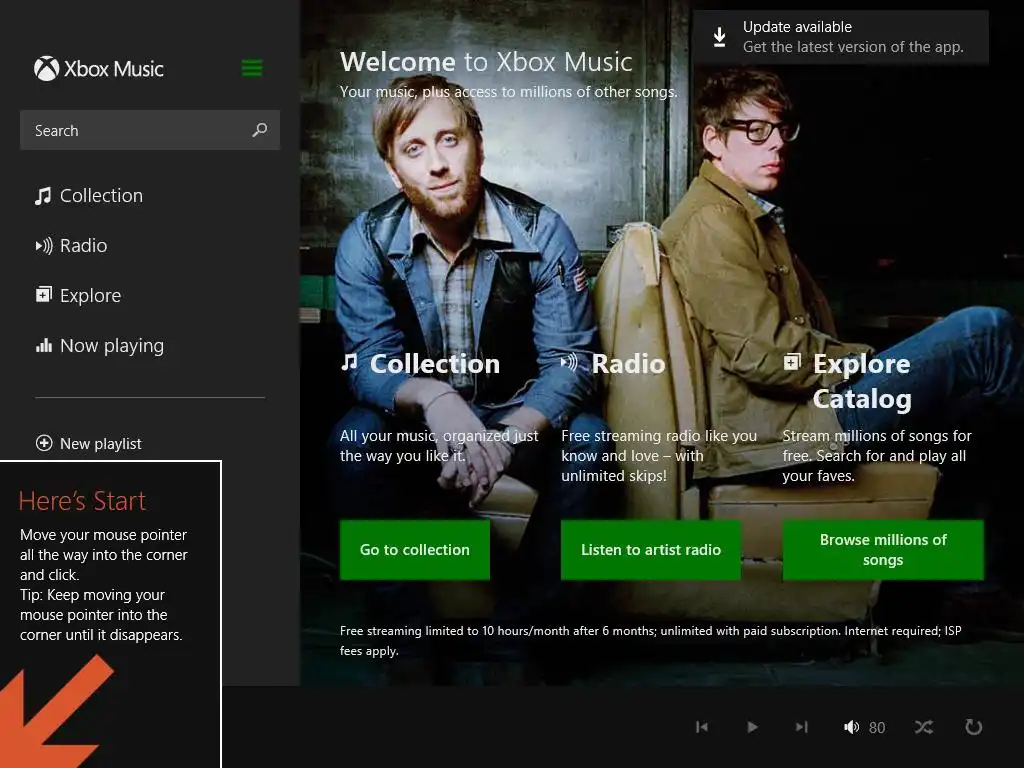Click the volume value 80
Viewport: 1024px width, 768px height.
877,728
